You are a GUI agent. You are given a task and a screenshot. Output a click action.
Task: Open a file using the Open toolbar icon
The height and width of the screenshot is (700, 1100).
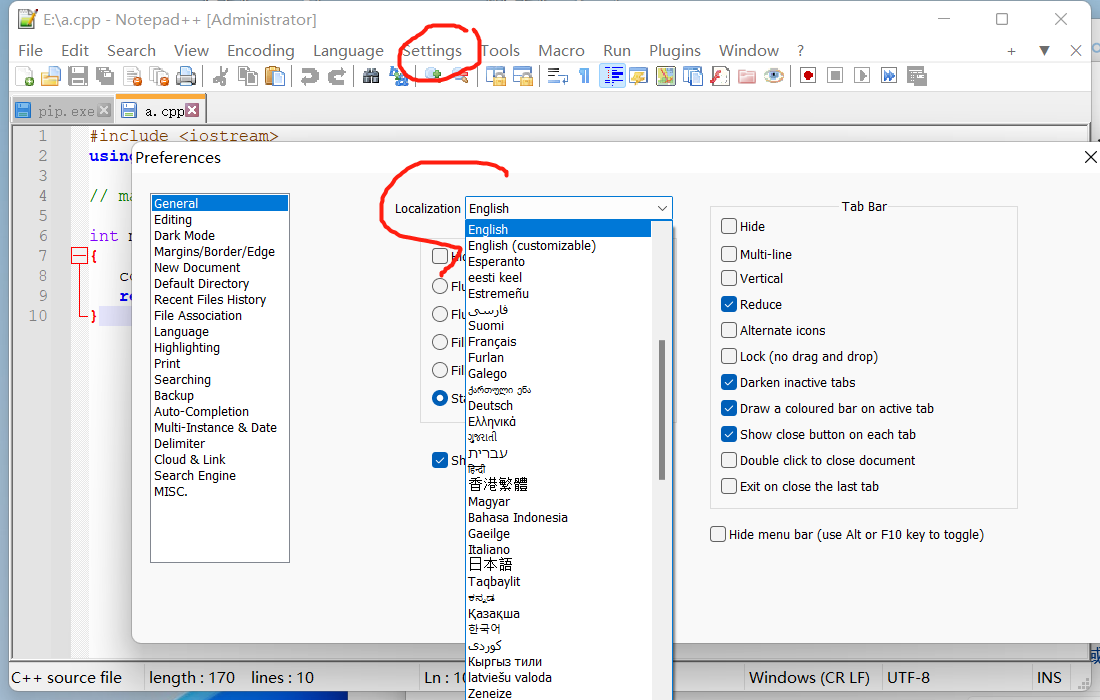[50, 75]
